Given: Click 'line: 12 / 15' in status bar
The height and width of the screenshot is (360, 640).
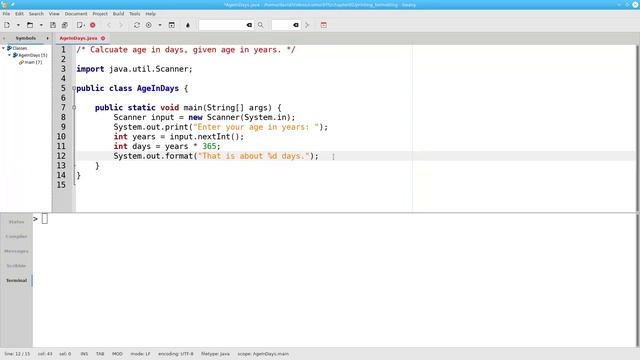Looking at the screenshot, I should point(17,354).
